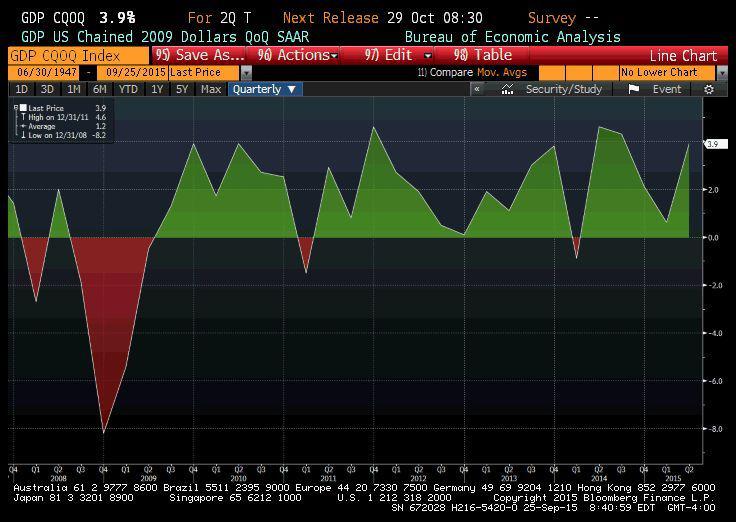This screenshot has height=522, width=736.
Task: Collapse panel with double-left chevron
Action: (x=477, y=89)
